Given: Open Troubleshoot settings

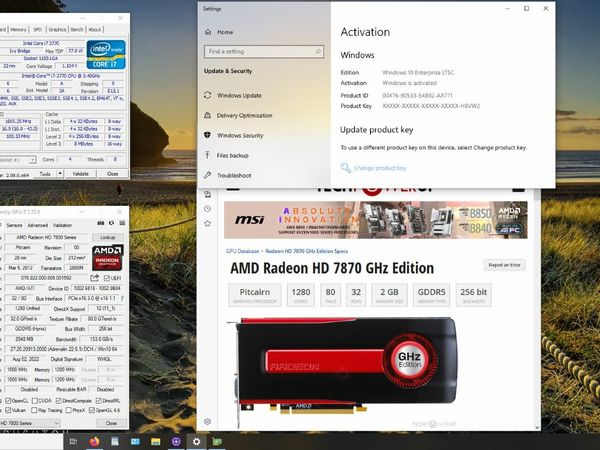Looking at the screenshot, I should click(x=234, y=175).
